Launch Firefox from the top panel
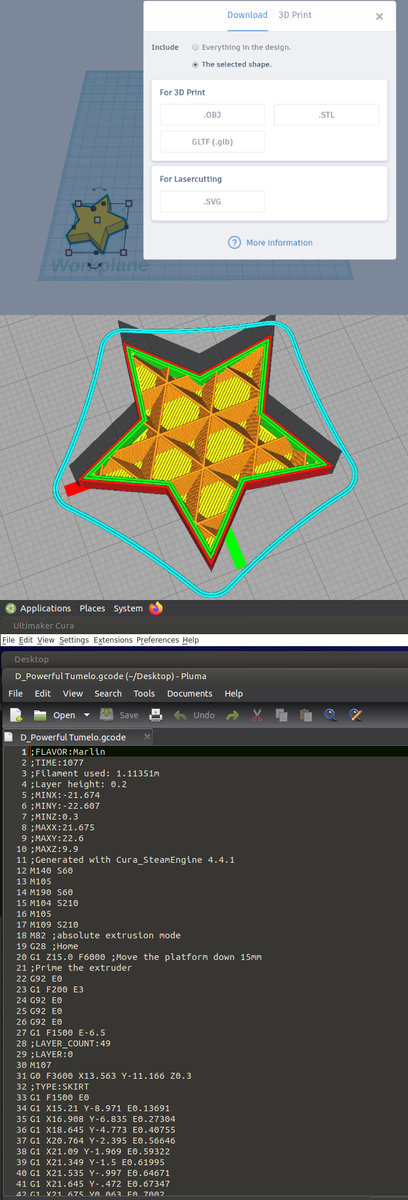Screen dimensions: 408x1200 157,608
